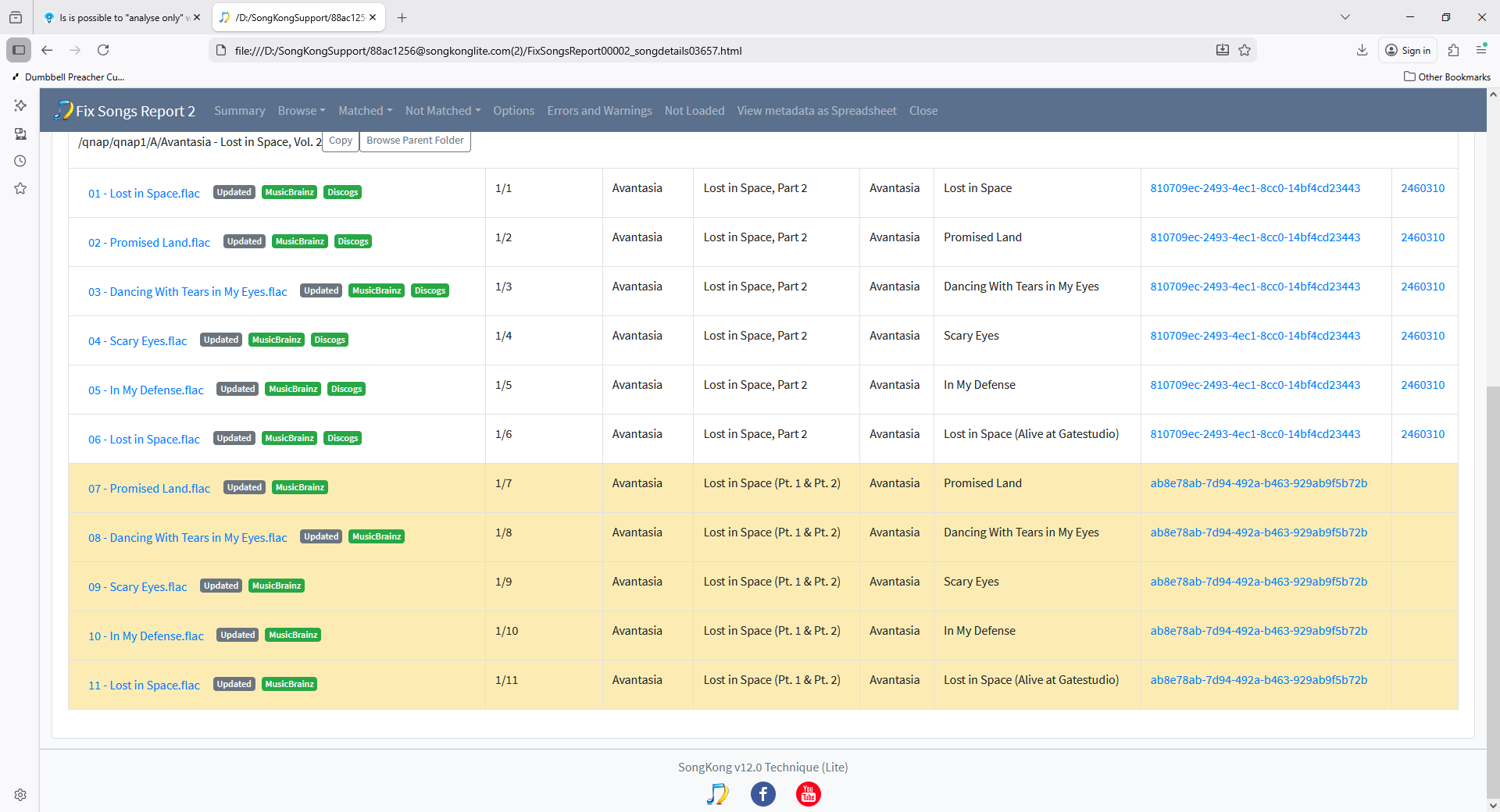
Task: Open the sidebar settings gear icon
Action: pyautogui.click(x=20, y=795)
